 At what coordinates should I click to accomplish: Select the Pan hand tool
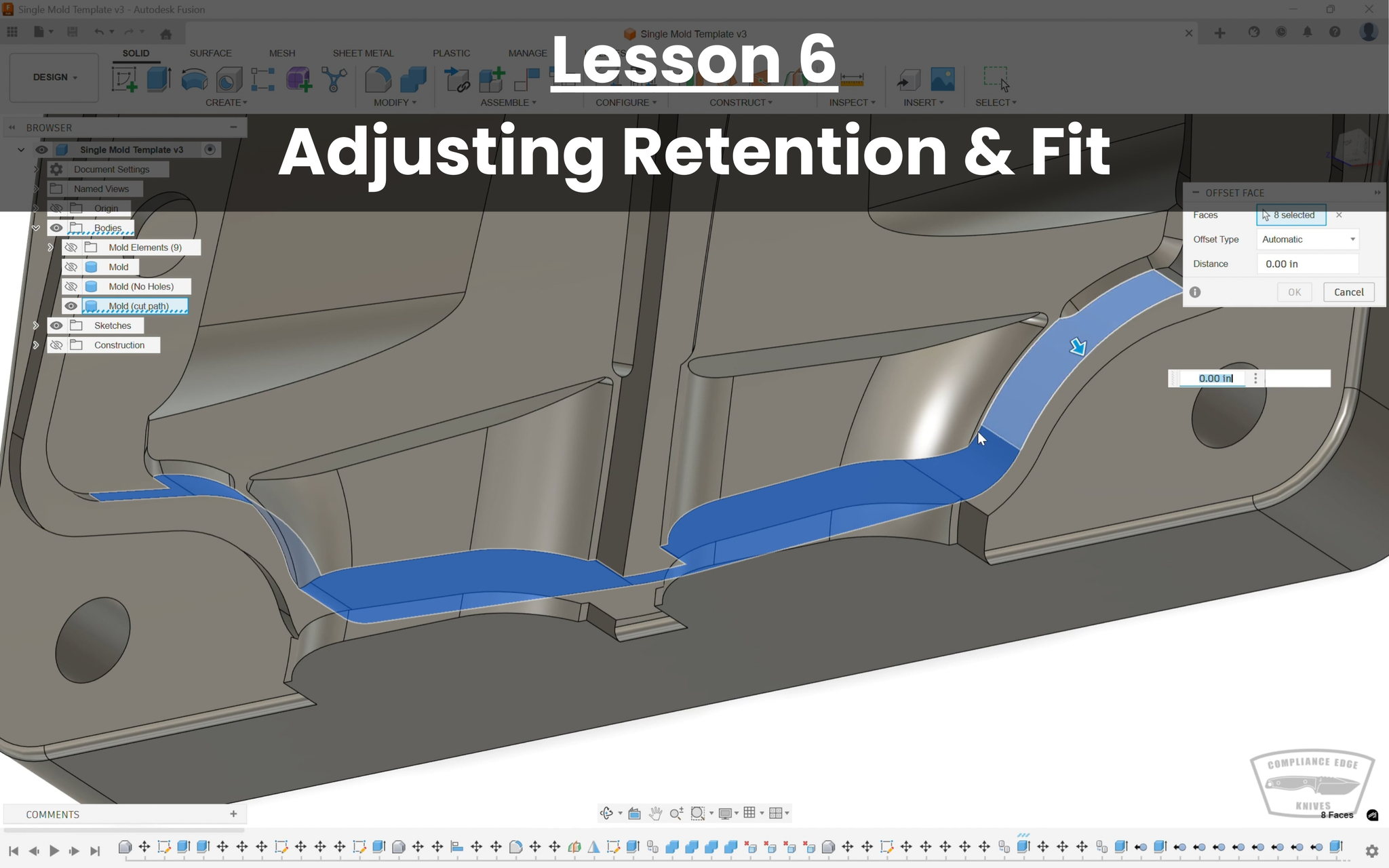[x=655, y=813]
